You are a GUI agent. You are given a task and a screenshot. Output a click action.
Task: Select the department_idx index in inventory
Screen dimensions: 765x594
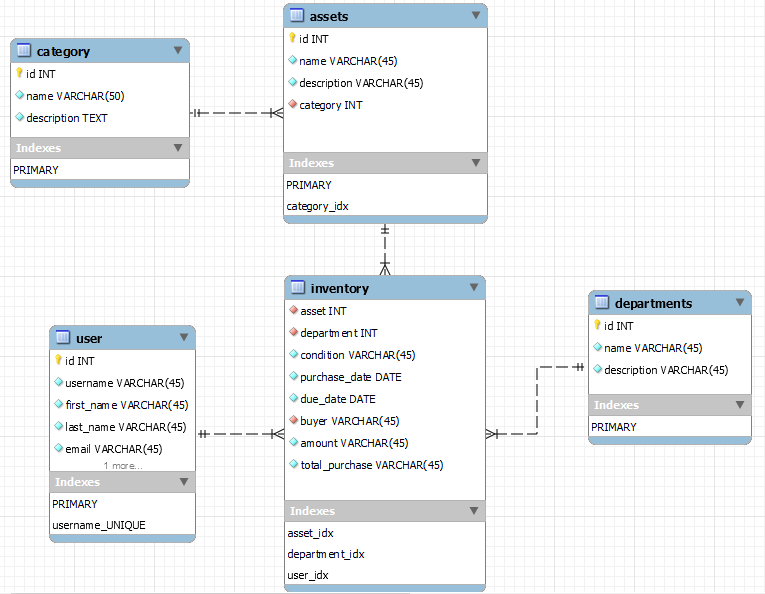click(325, 554)
